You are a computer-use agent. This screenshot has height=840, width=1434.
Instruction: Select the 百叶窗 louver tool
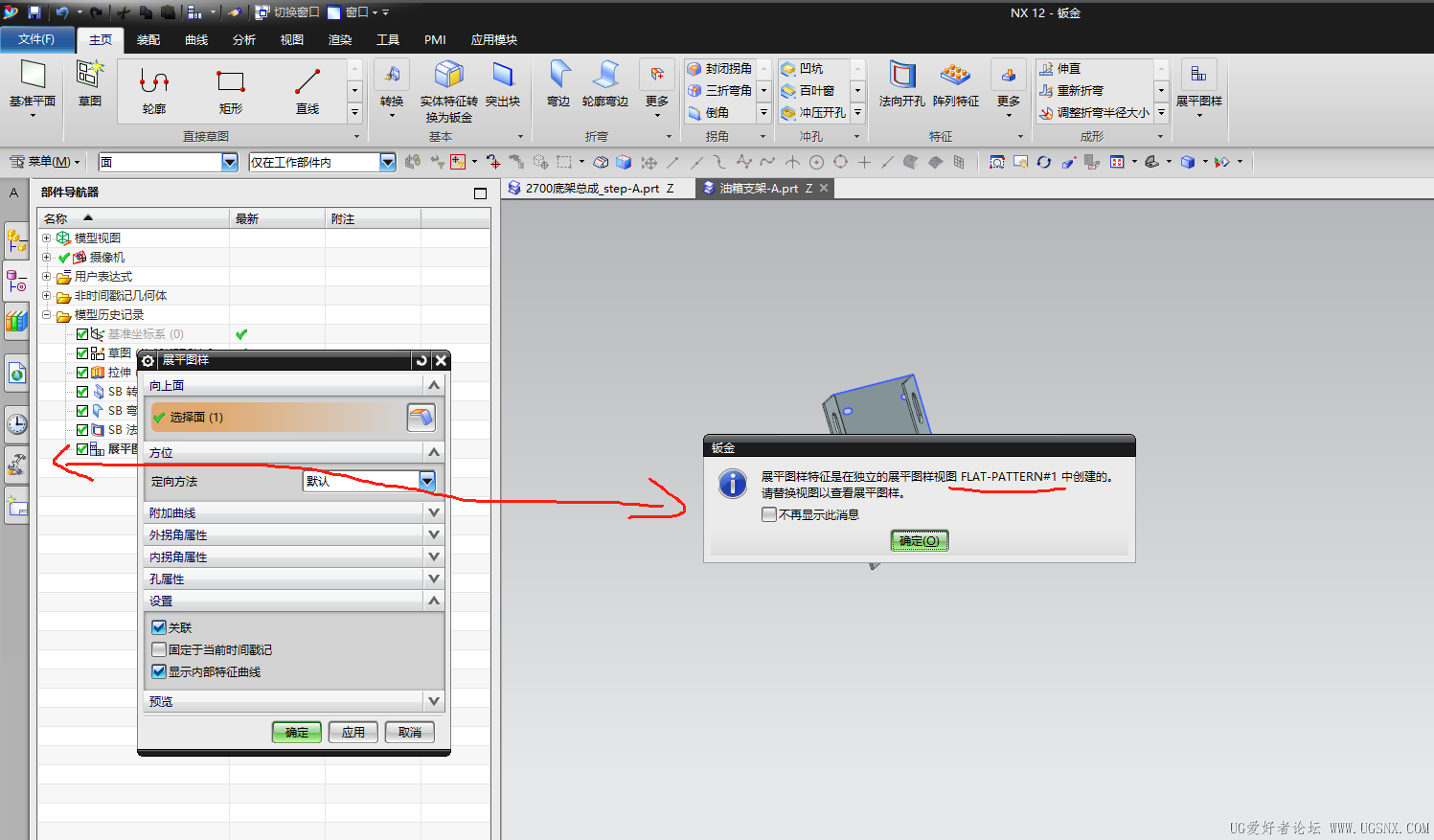point(808,90)
